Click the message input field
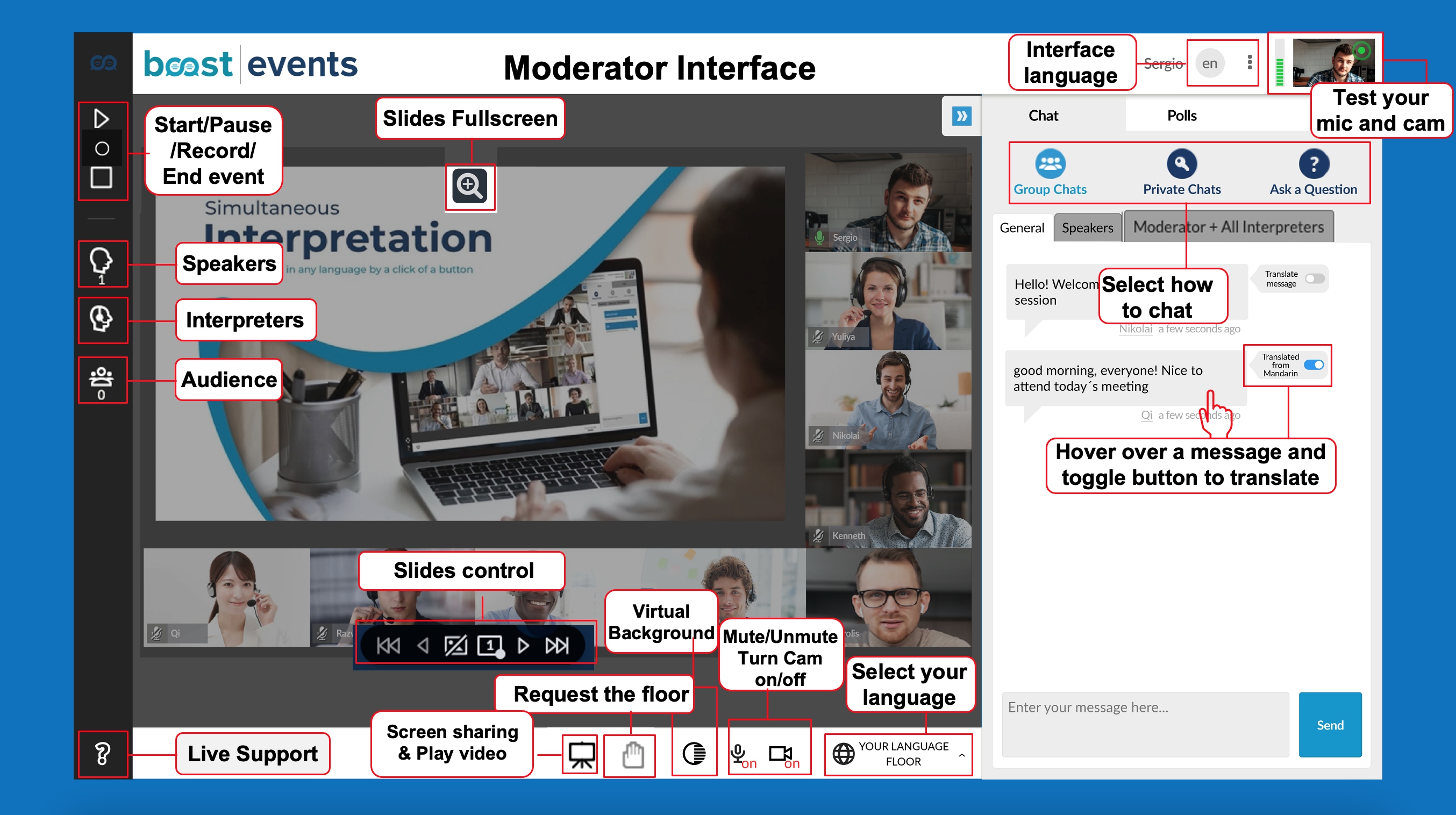 coord(1145,724)
